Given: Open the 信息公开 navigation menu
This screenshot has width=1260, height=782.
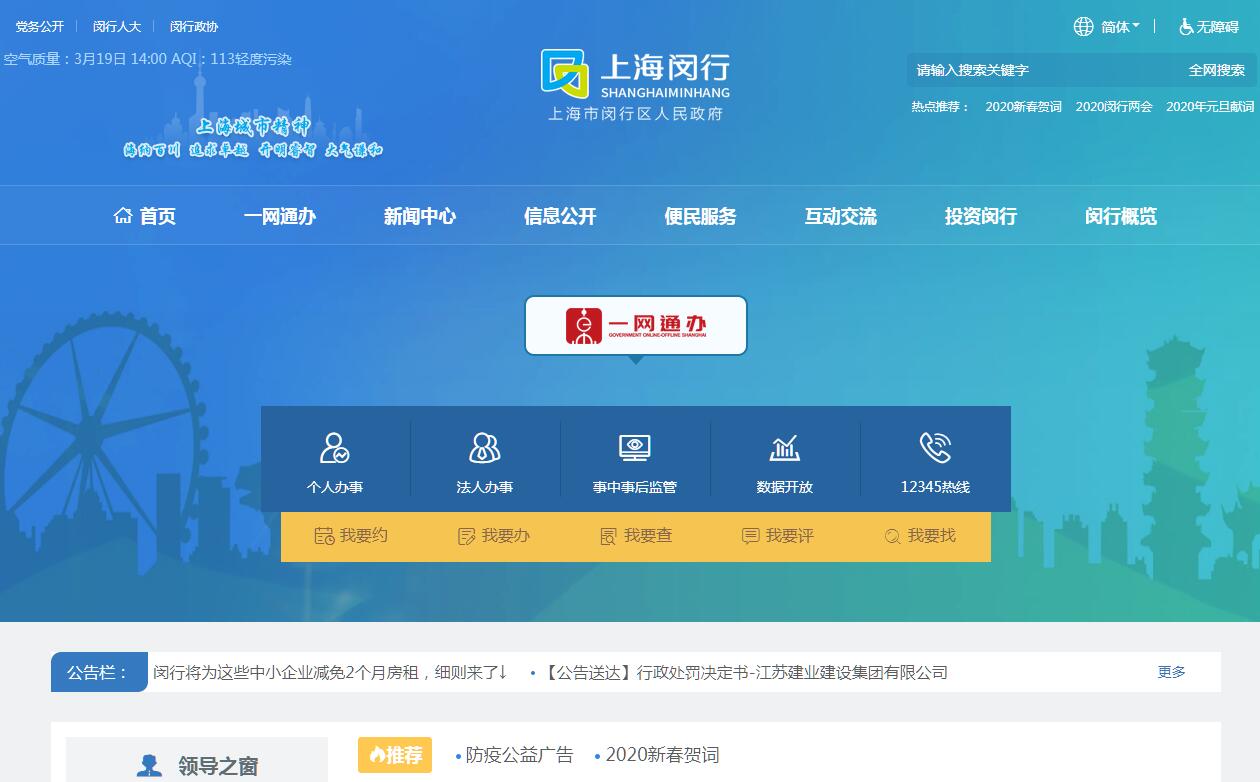Looking at the screenshot, I should coord(560,216).
